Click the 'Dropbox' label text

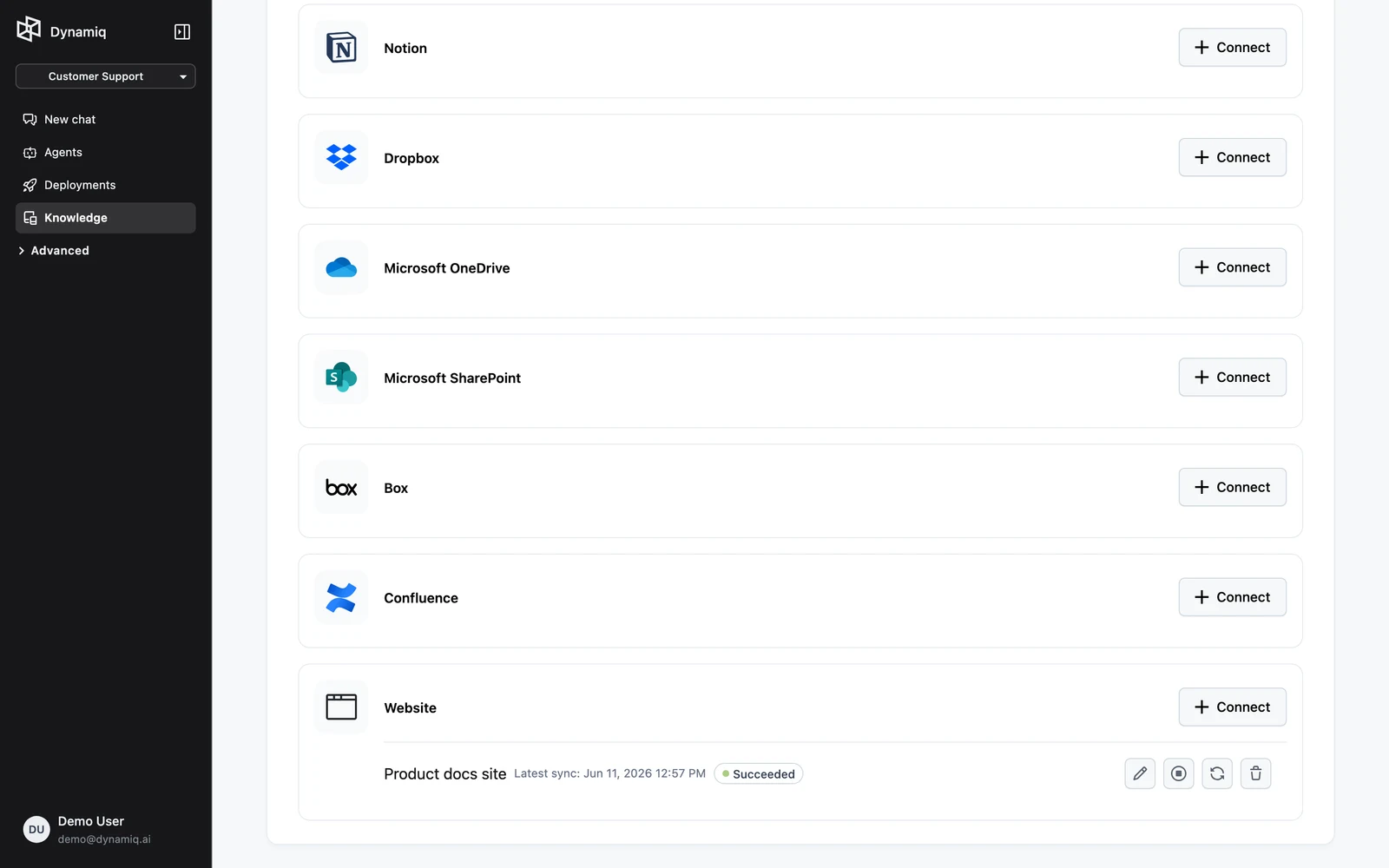pyautogui.click(x=411, y=158)
